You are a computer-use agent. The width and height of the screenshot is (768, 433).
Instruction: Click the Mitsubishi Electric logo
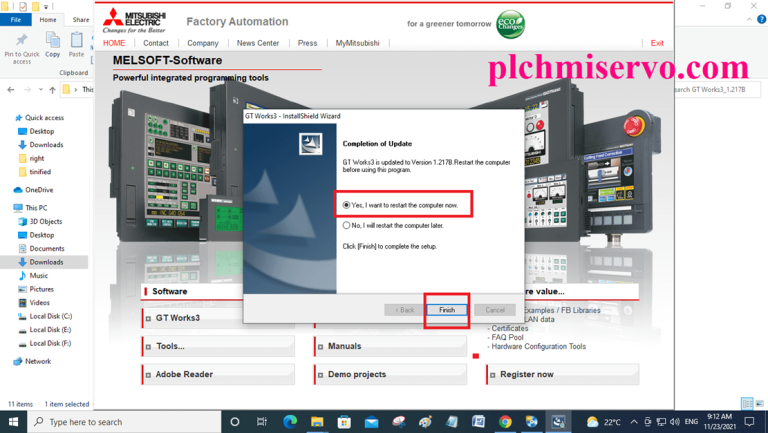click(x=134, y=21)
